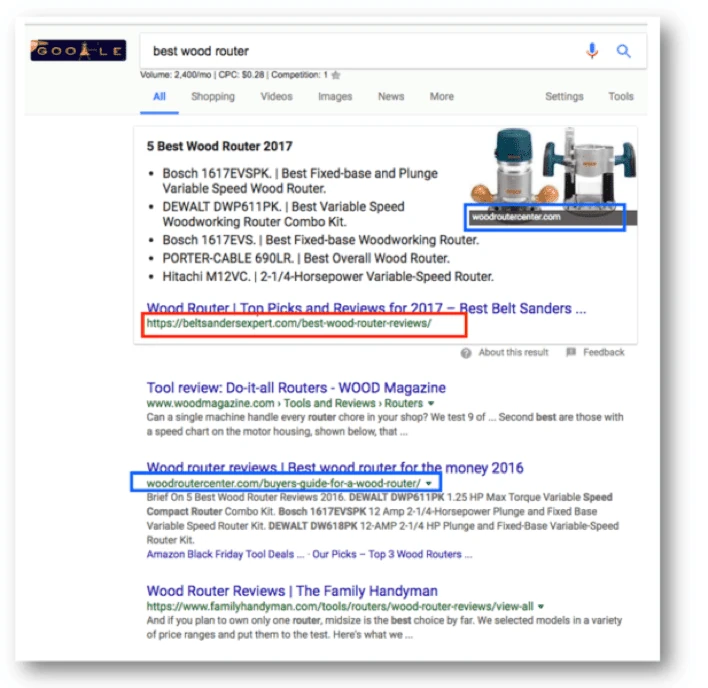Screen dimensions: 708x688
Task: Click the Feedback link
Action: 604,352
